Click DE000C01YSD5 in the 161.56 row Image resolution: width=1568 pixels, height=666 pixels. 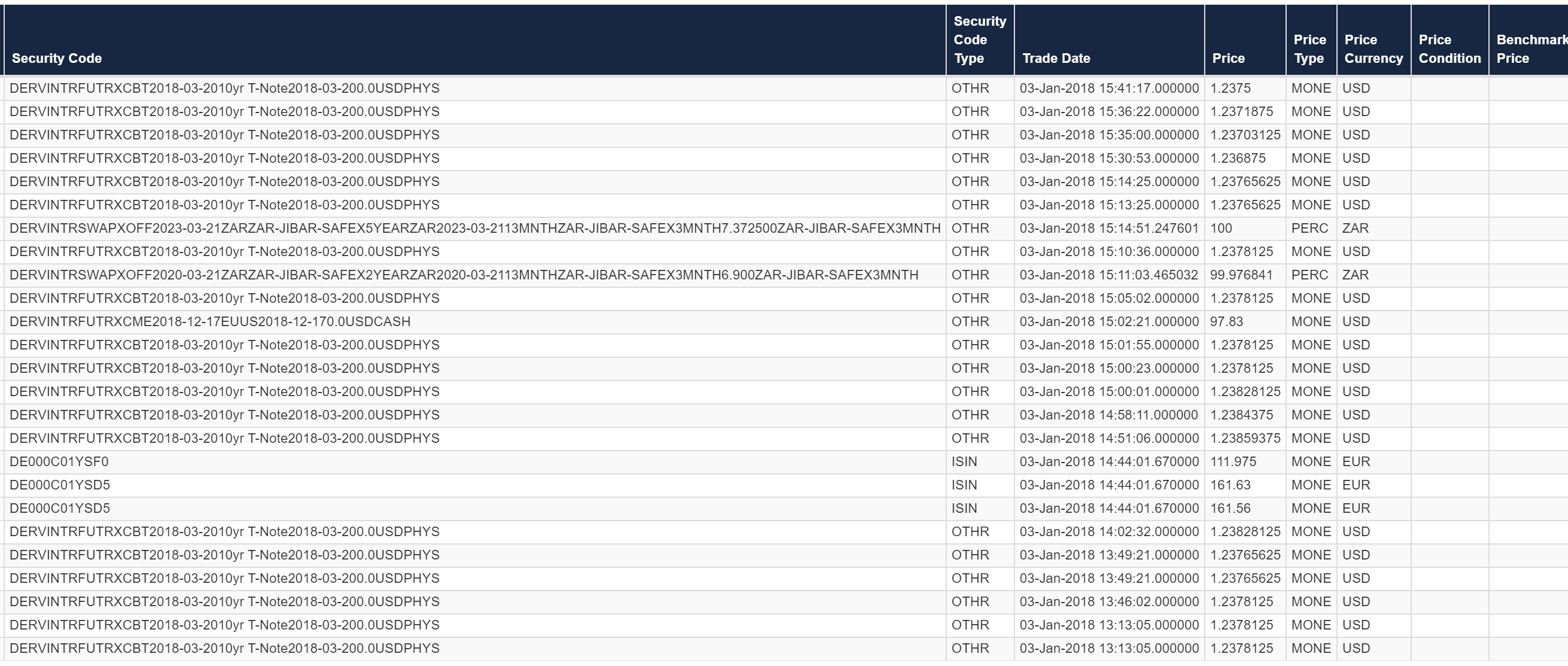pos(60,509)
